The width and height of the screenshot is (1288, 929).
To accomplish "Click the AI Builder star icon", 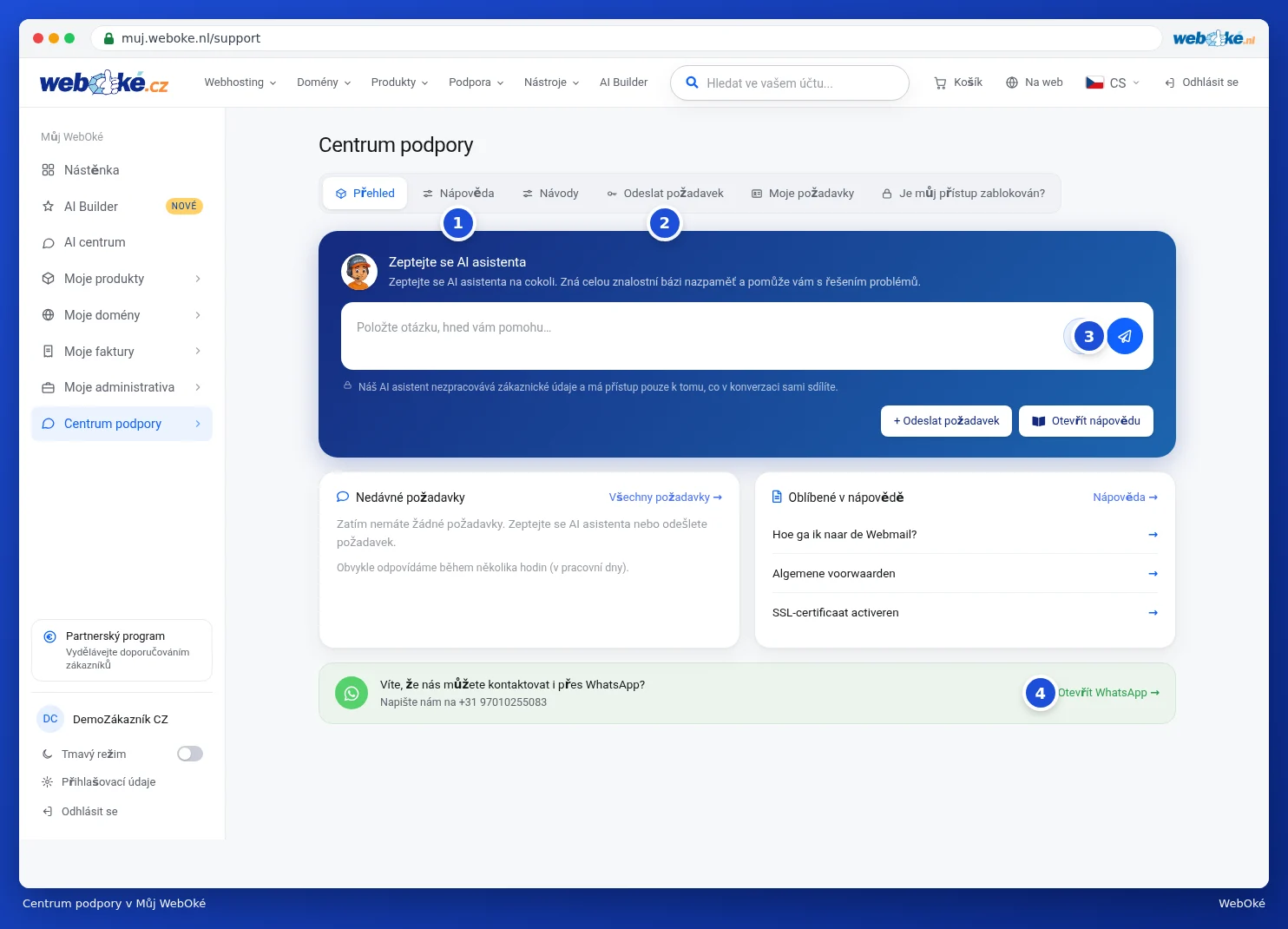I will click(49, 207).
